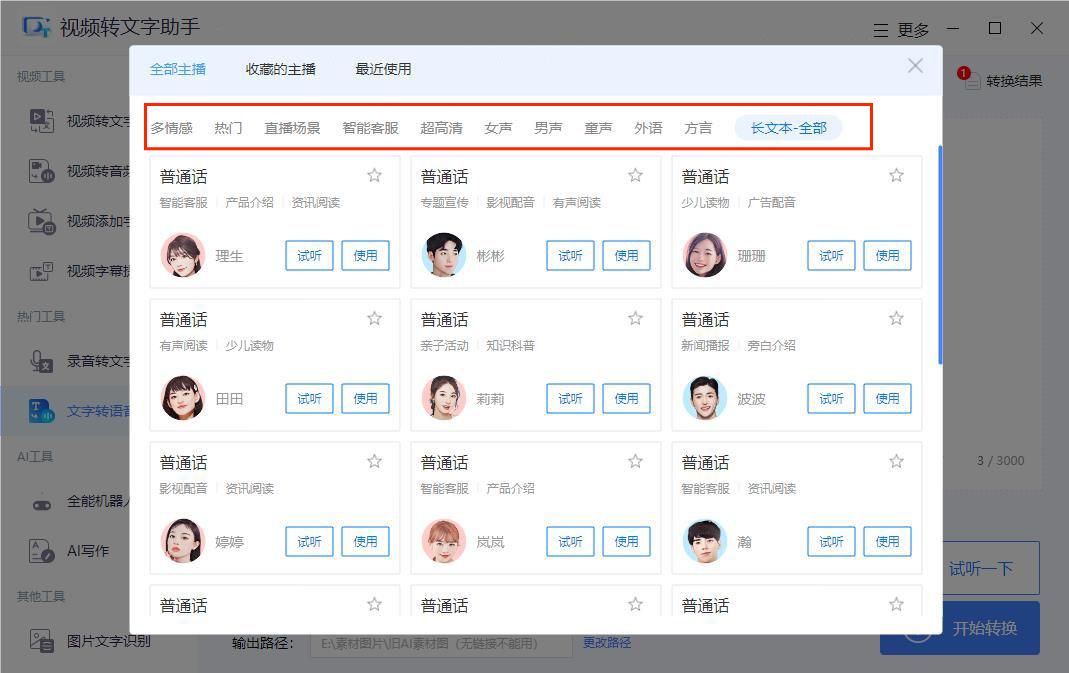Favorite the 瀚 voice with star icon
Viewport: 1069px width, 673px height.
pyautogui.click(x=897, y=462)
